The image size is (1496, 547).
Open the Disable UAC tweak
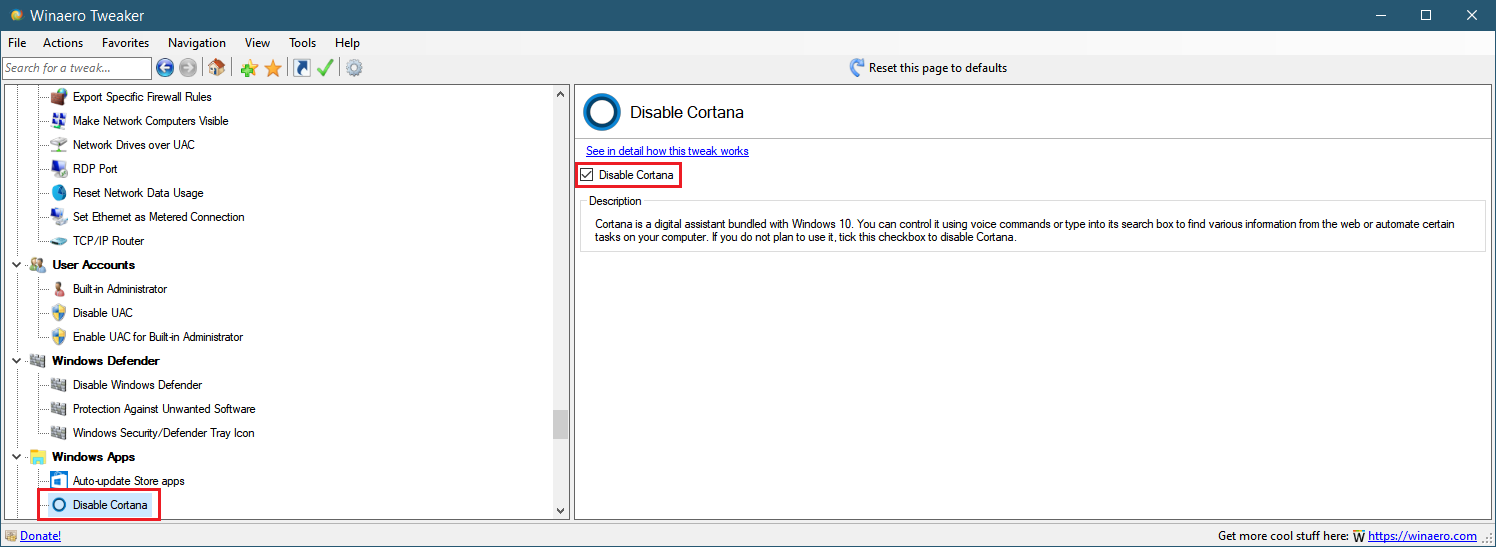click(x=103, y=313)
